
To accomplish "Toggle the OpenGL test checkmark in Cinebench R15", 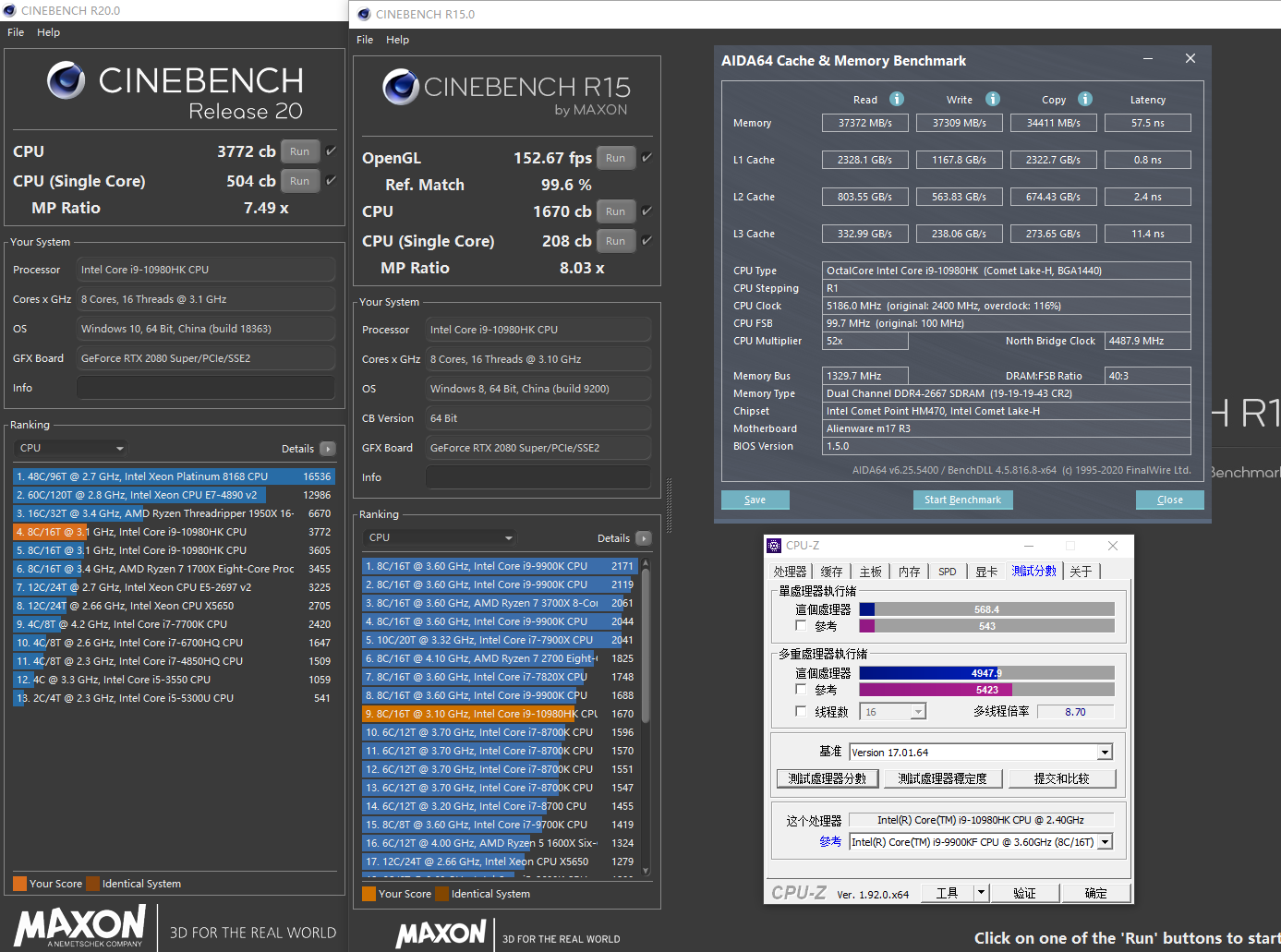I will click(647, 157).
